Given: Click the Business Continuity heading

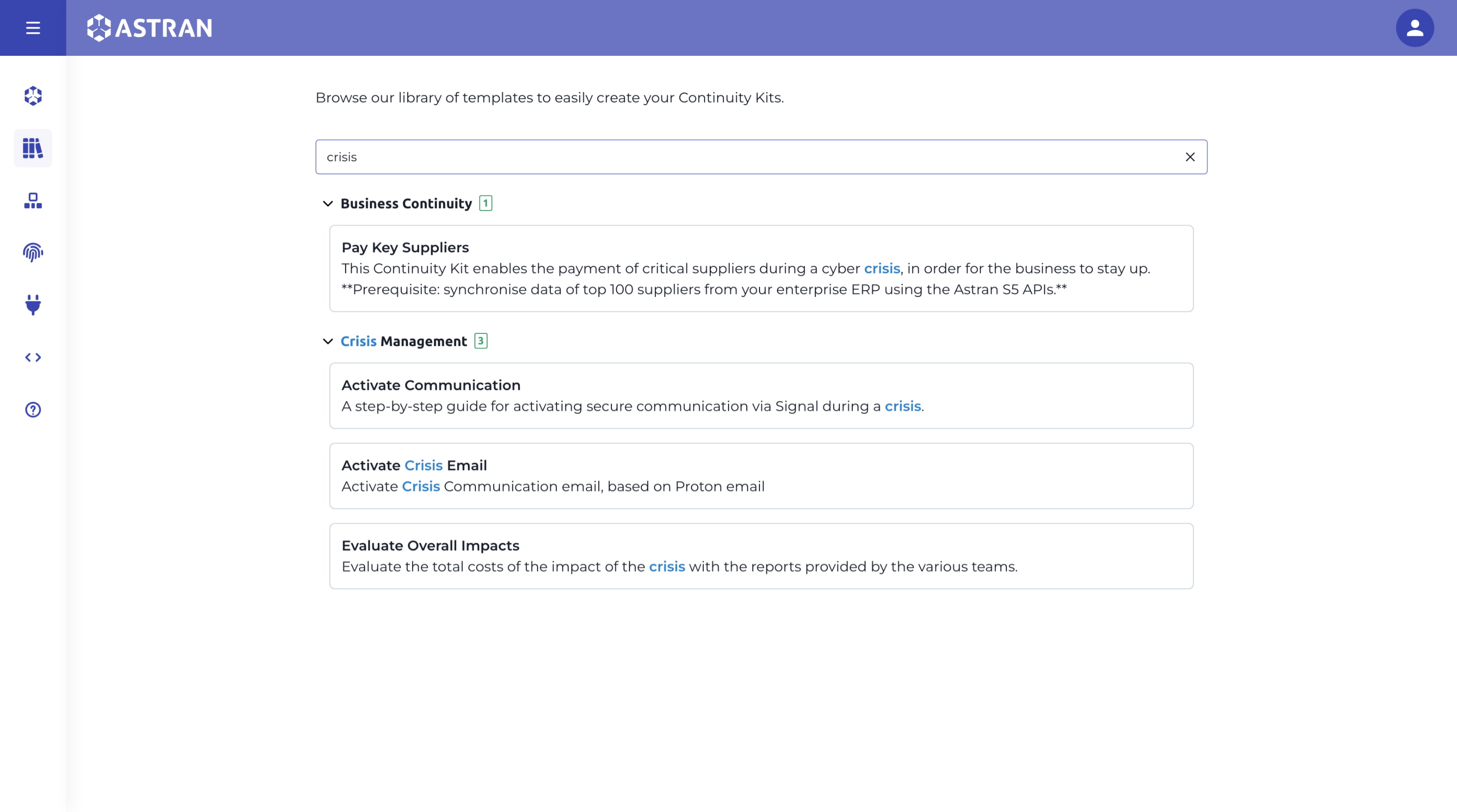Looking at the screenshot, I should (406, 203).
